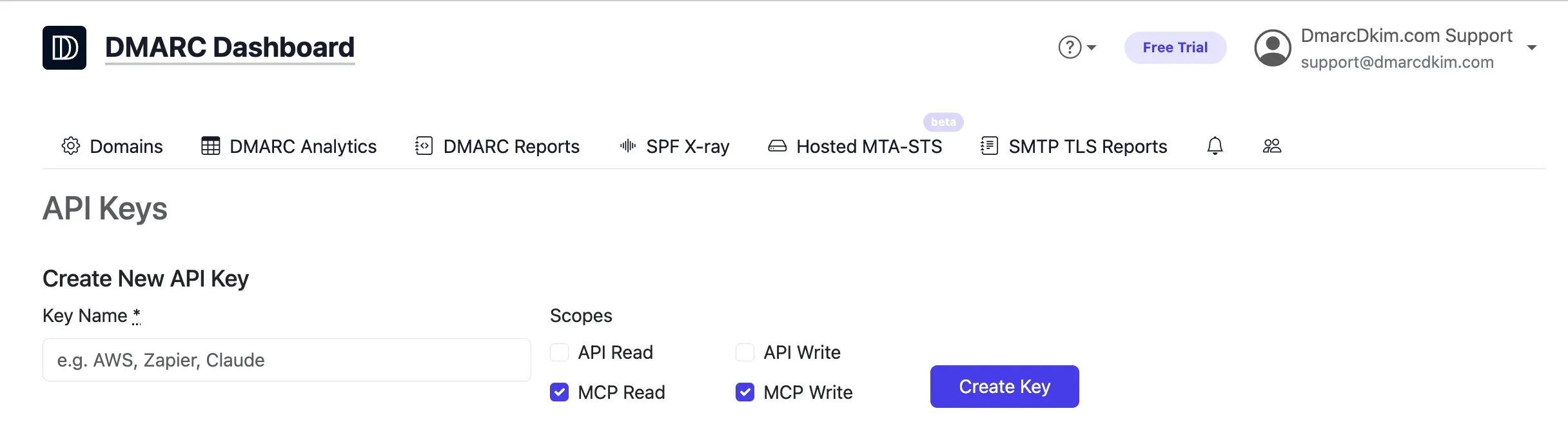The width and height of the screenshot is (1568, 444).
Task: Click the DMARC Dashboard logo
Action: [64, 47]
